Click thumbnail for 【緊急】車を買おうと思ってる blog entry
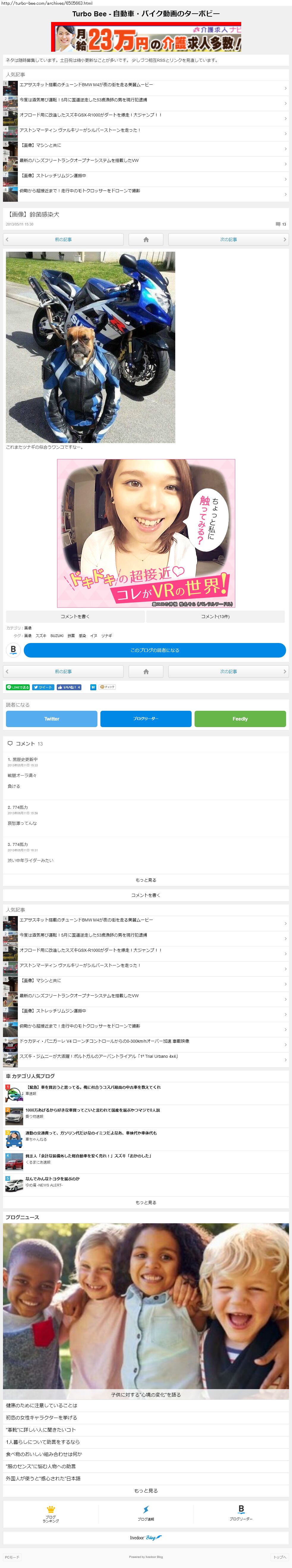292x1568 pixels. point(14,1093)
